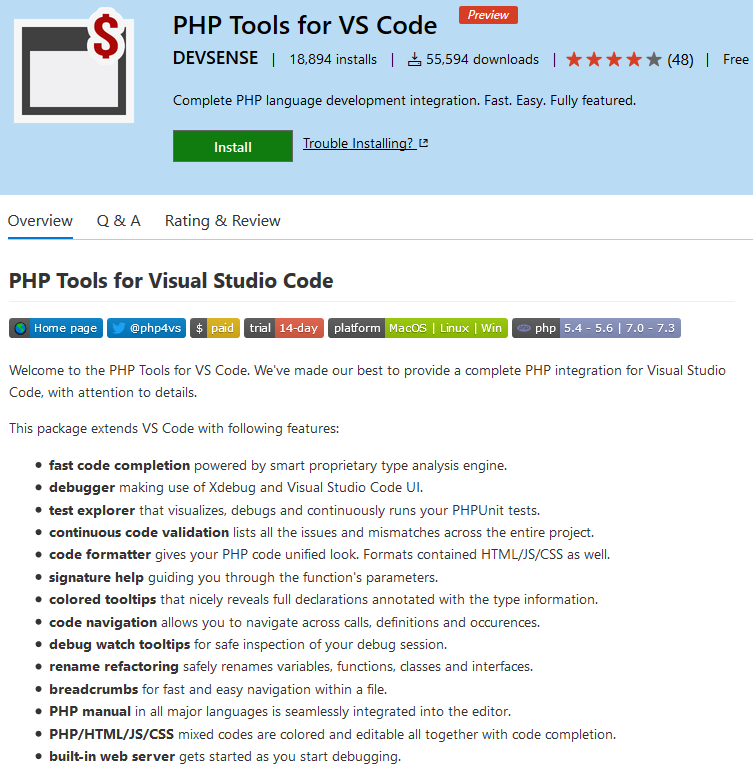The image size is (753, 773).
Task: Switch to the Rating & Review tab
Action: 222,220
